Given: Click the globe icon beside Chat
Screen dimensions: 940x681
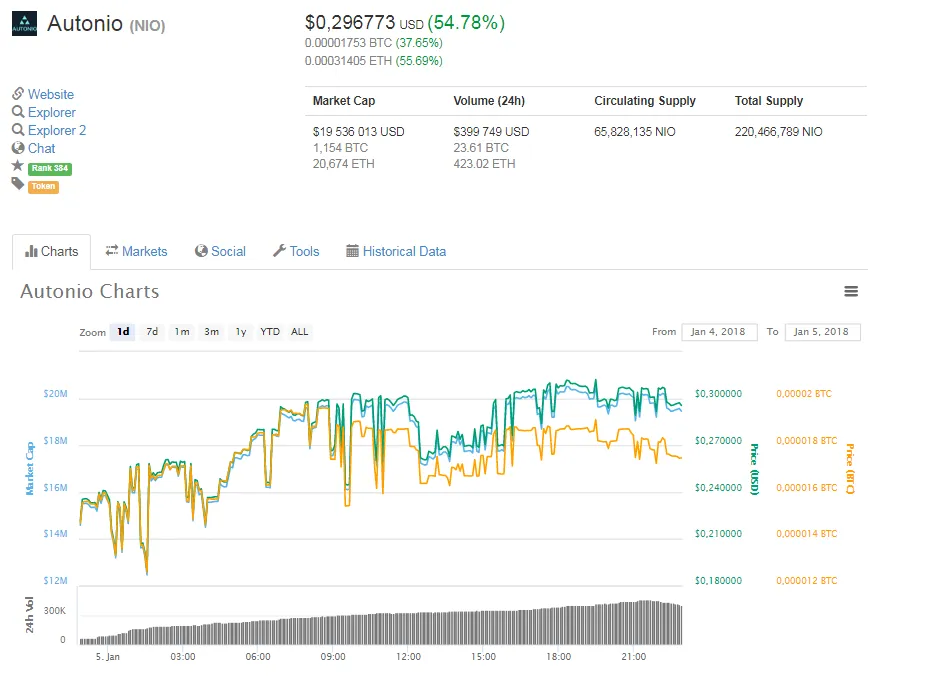Looking at the screenshot, I should [x=18, y=147].
